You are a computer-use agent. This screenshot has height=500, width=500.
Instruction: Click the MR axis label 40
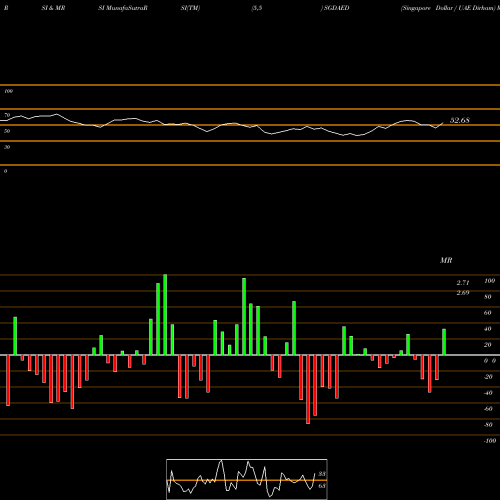coord(488,329)
